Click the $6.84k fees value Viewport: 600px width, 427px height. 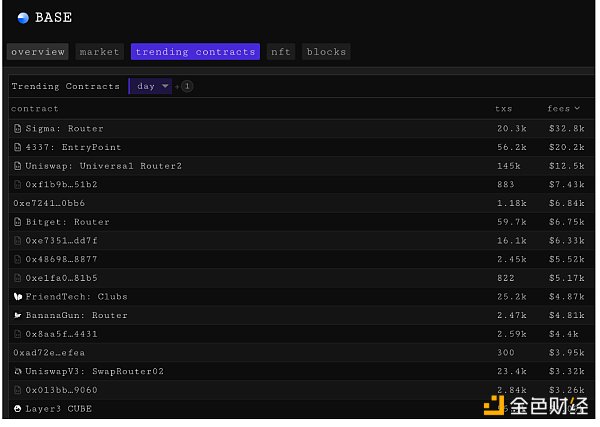click(x=567, y=203)
